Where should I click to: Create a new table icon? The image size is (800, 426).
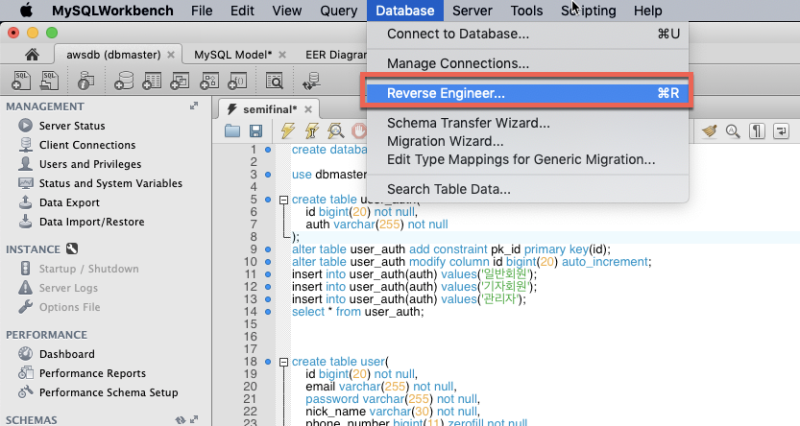click(152, 81)
